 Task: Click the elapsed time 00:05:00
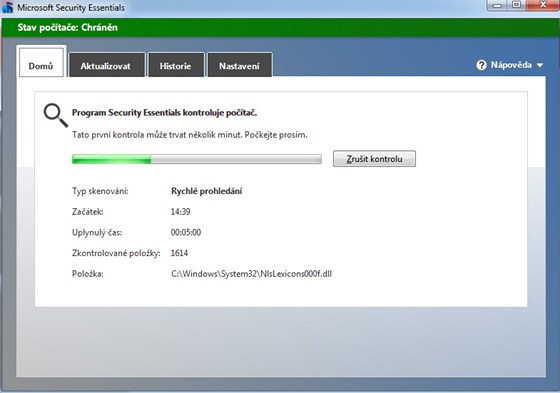pyautogui.click(x=186, y=233)
